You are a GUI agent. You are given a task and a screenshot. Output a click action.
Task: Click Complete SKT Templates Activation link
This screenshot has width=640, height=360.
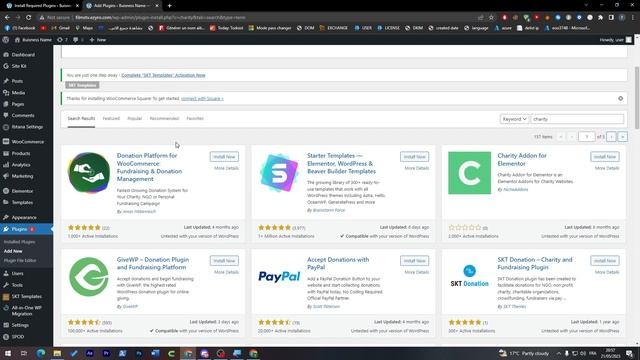[163, 75]
